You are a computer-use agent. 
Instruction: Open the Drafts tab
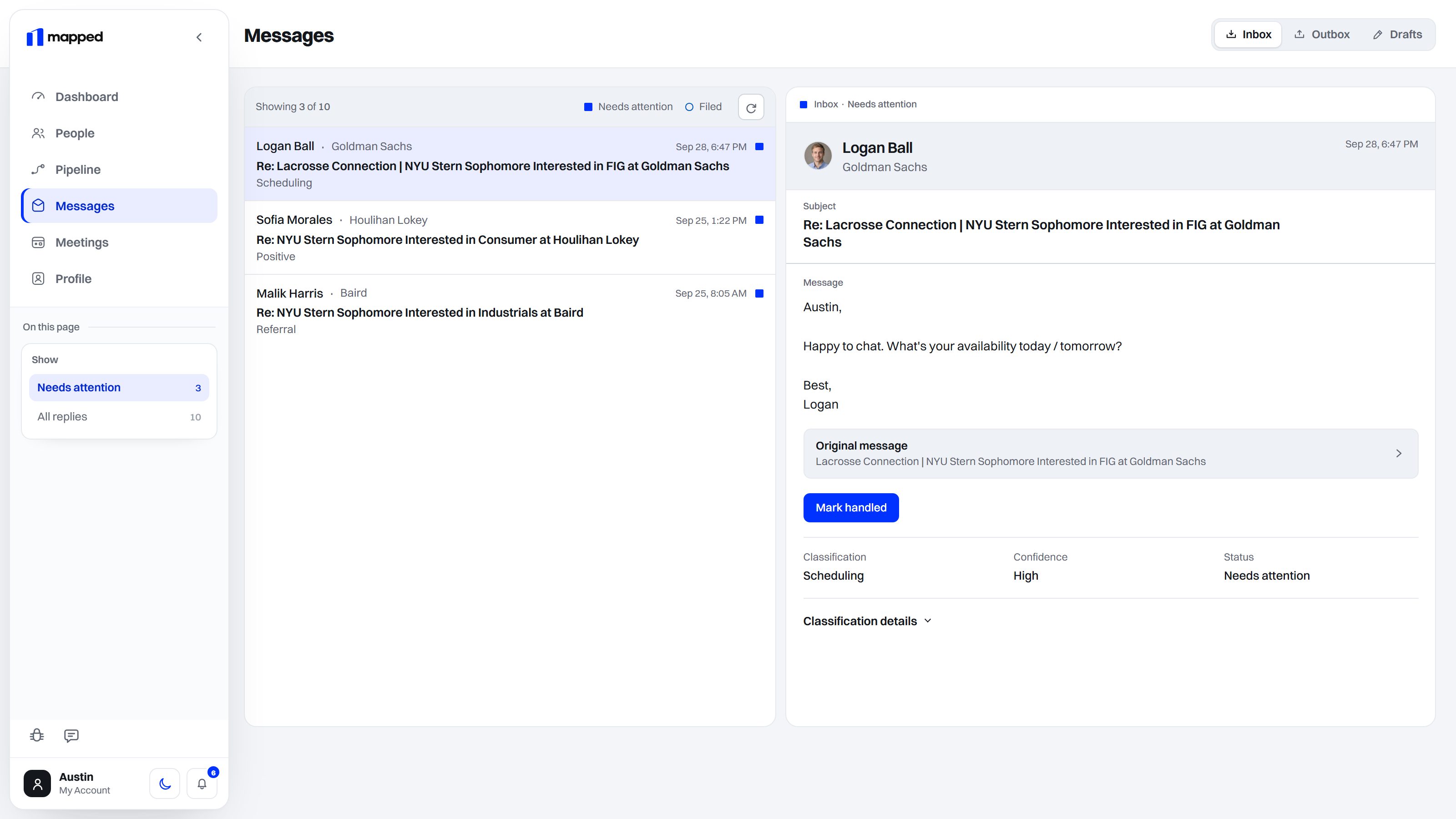pyautogui.click(x=1397, y=35)
